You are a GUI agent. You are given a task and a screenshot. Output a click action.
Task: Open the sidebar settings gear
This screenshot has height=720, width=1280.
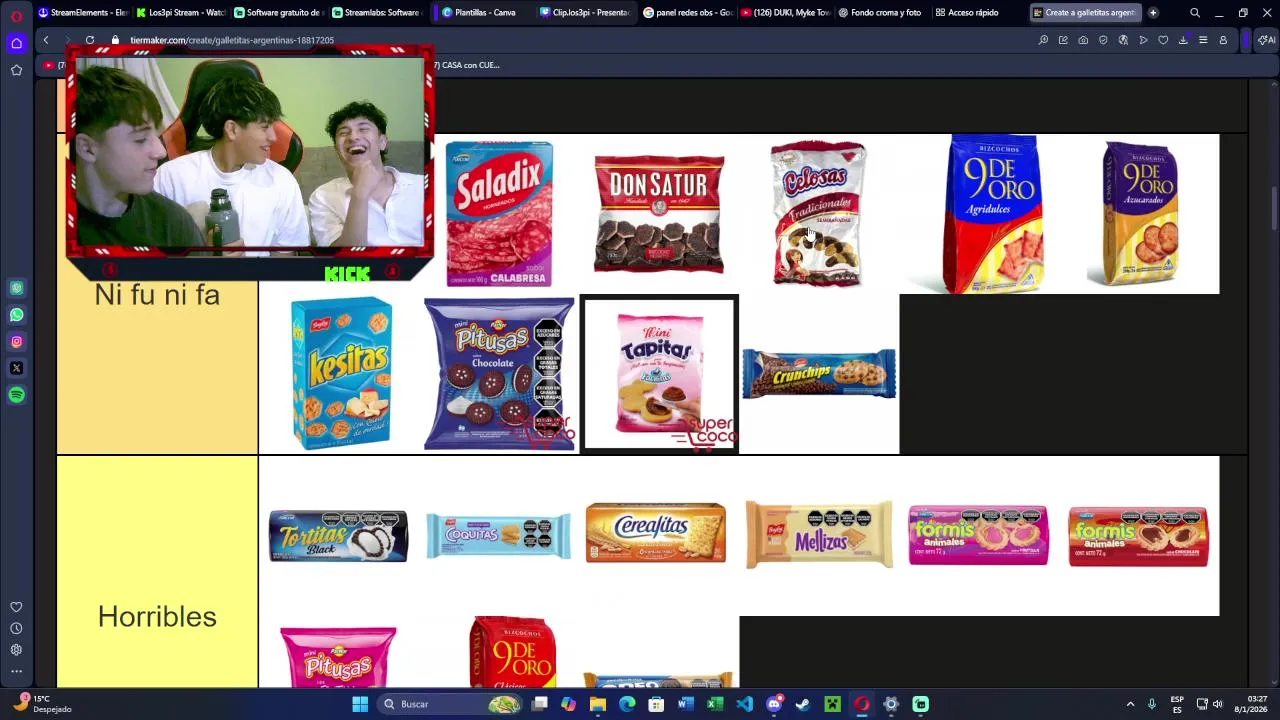(16, 650)
